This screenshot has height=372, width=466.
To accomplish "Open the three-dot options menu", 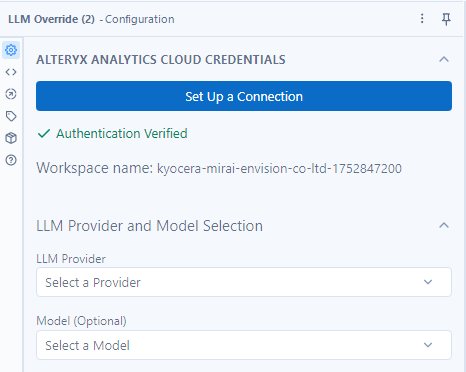I will 422,19.
